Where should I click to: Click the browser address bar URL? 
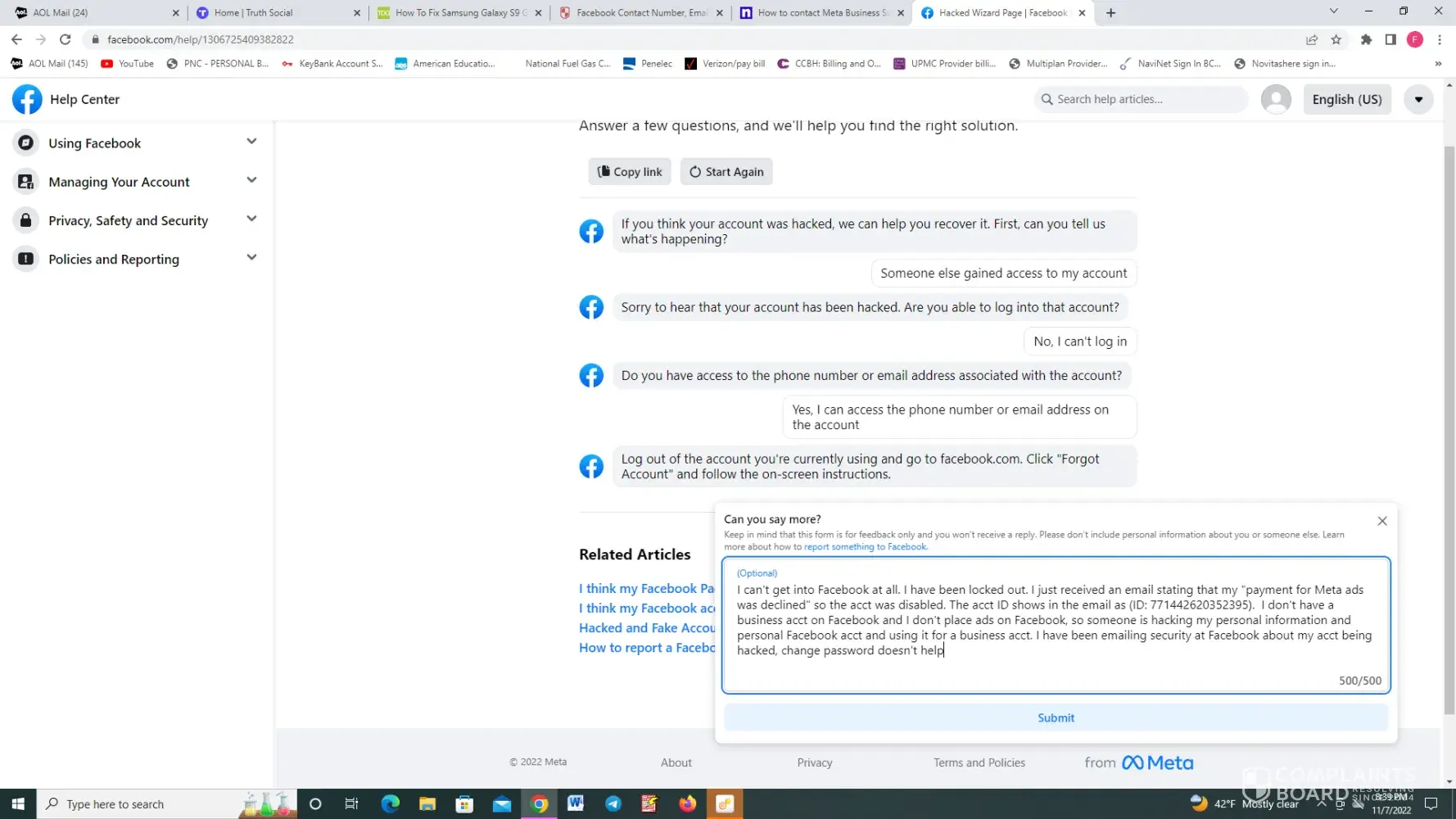(x=201, y=39)
